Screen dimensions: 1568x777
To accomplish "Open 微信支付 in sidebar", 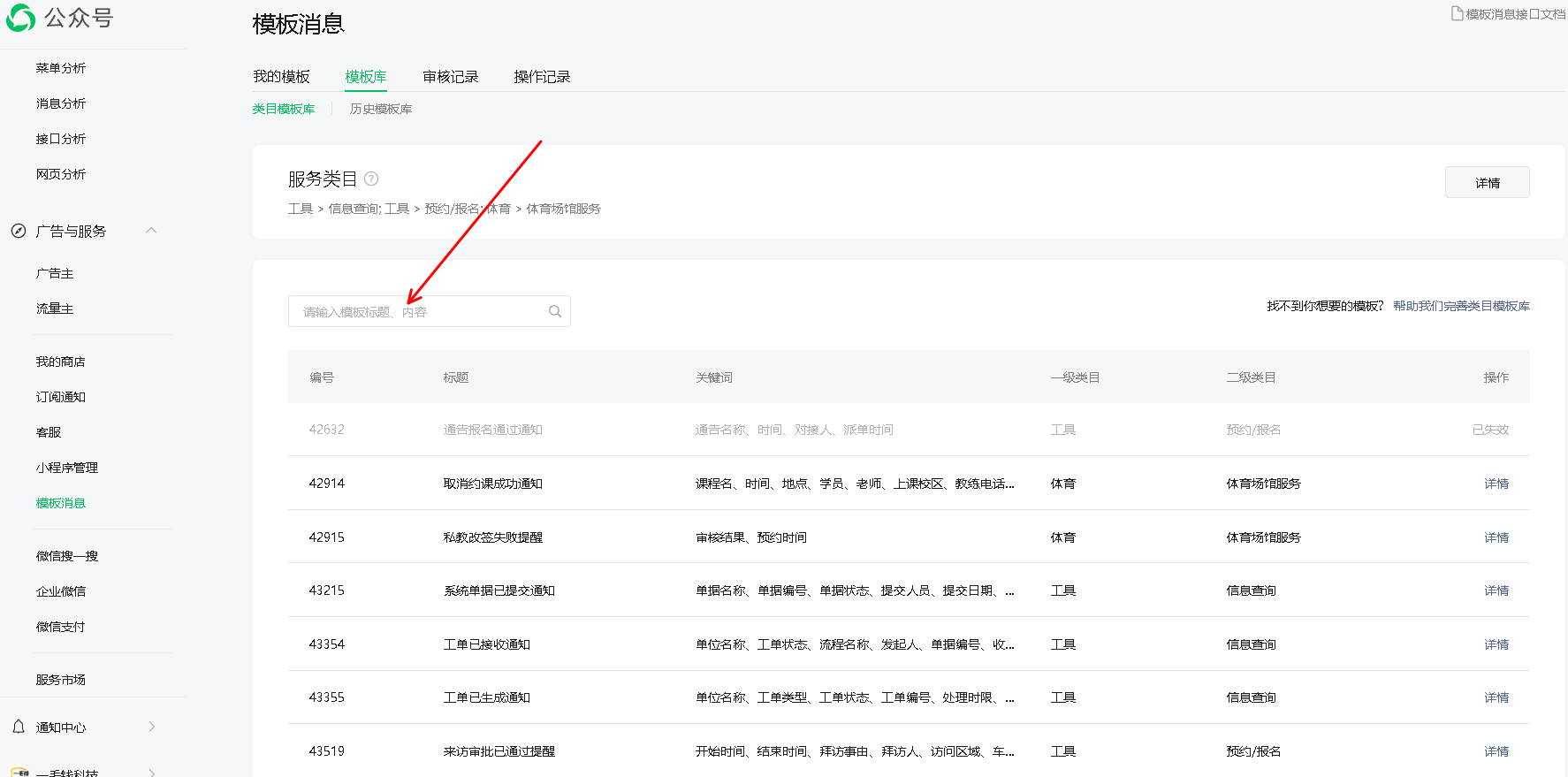I will click(x=61, y=627).
